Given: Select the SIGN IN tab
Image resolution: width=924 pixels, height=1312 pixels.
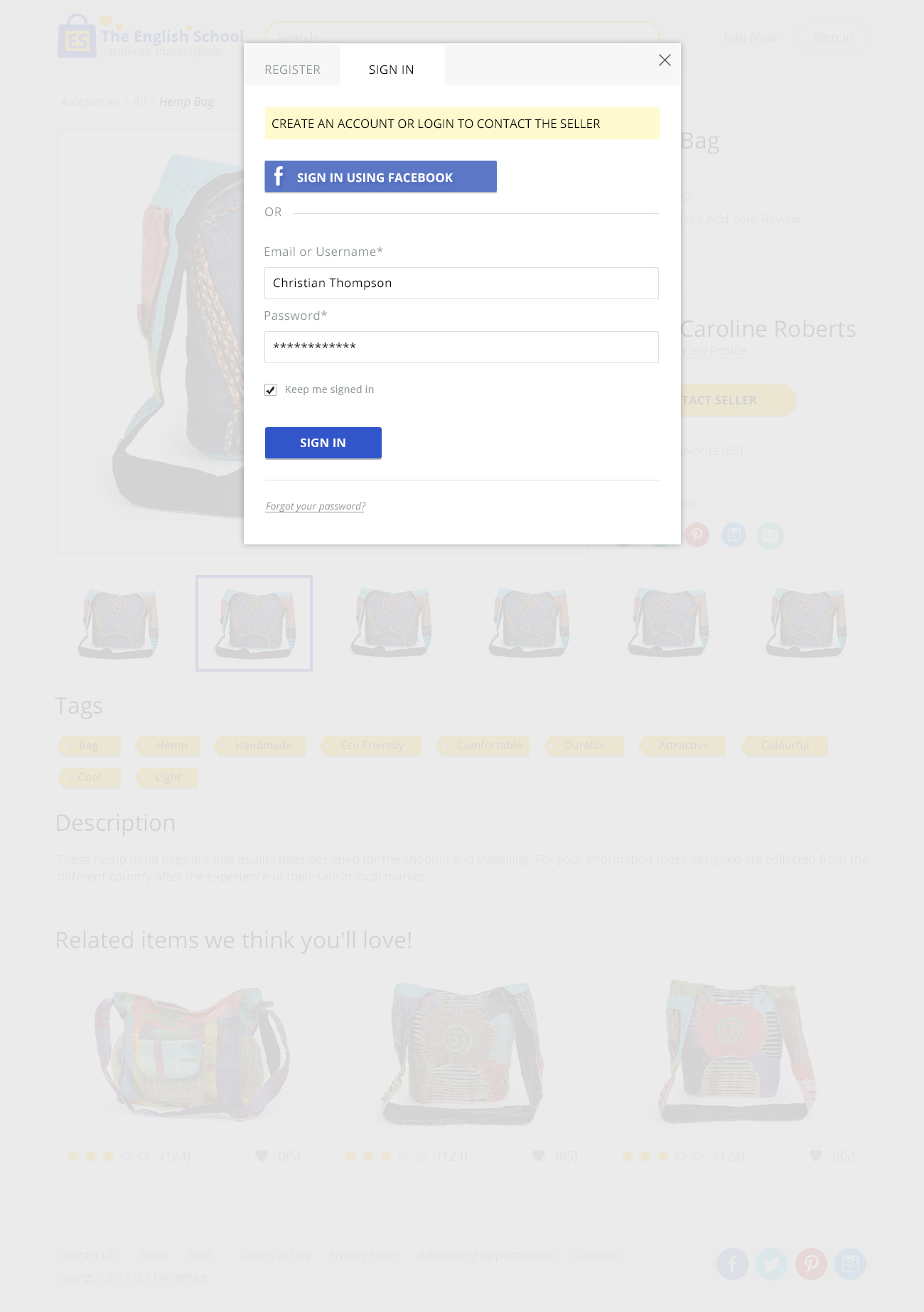Looking at the screenshot, I should (x=392, y=70).
